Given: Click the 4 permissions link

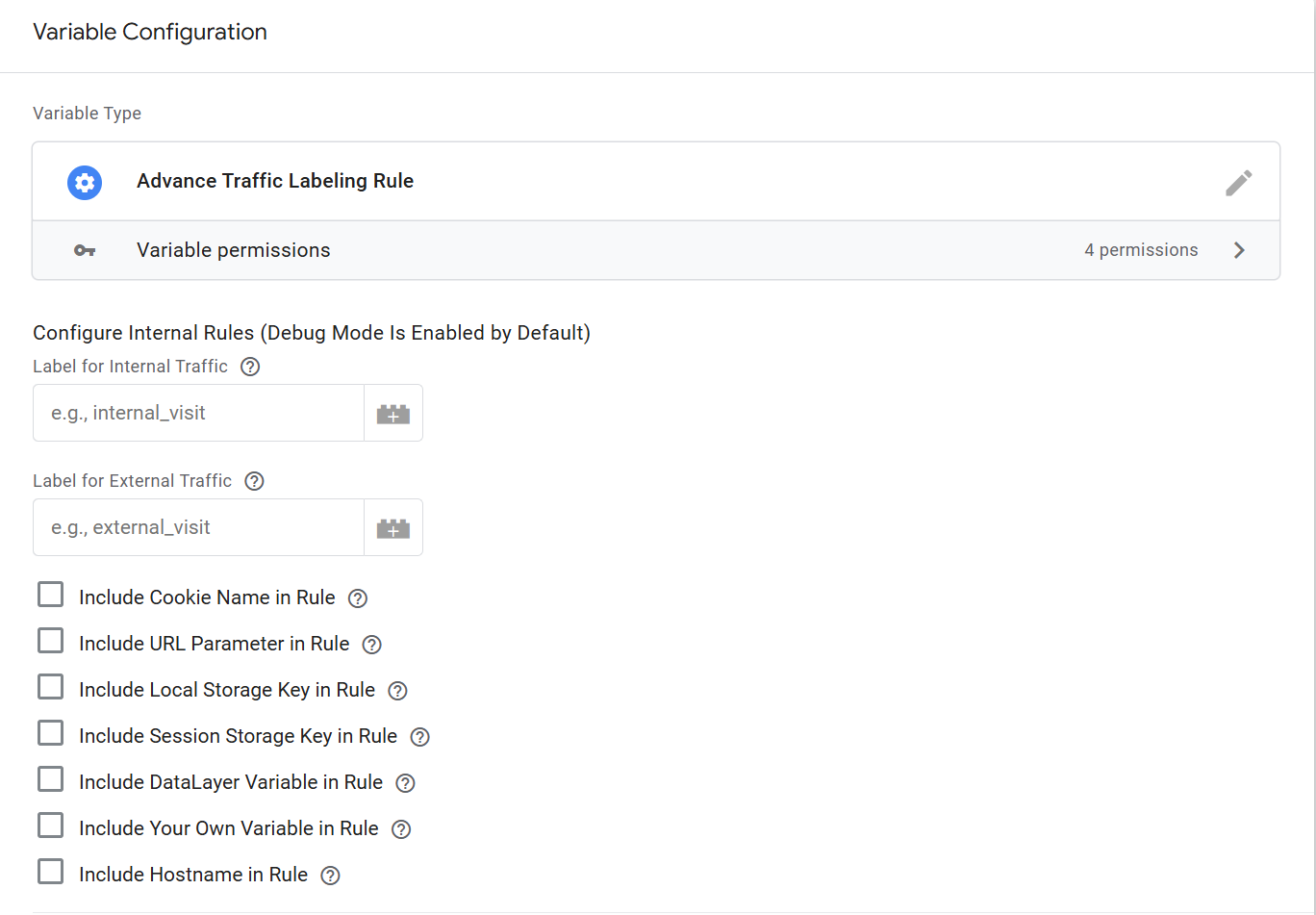Looking at the screenshot, I should [1141, 250].
